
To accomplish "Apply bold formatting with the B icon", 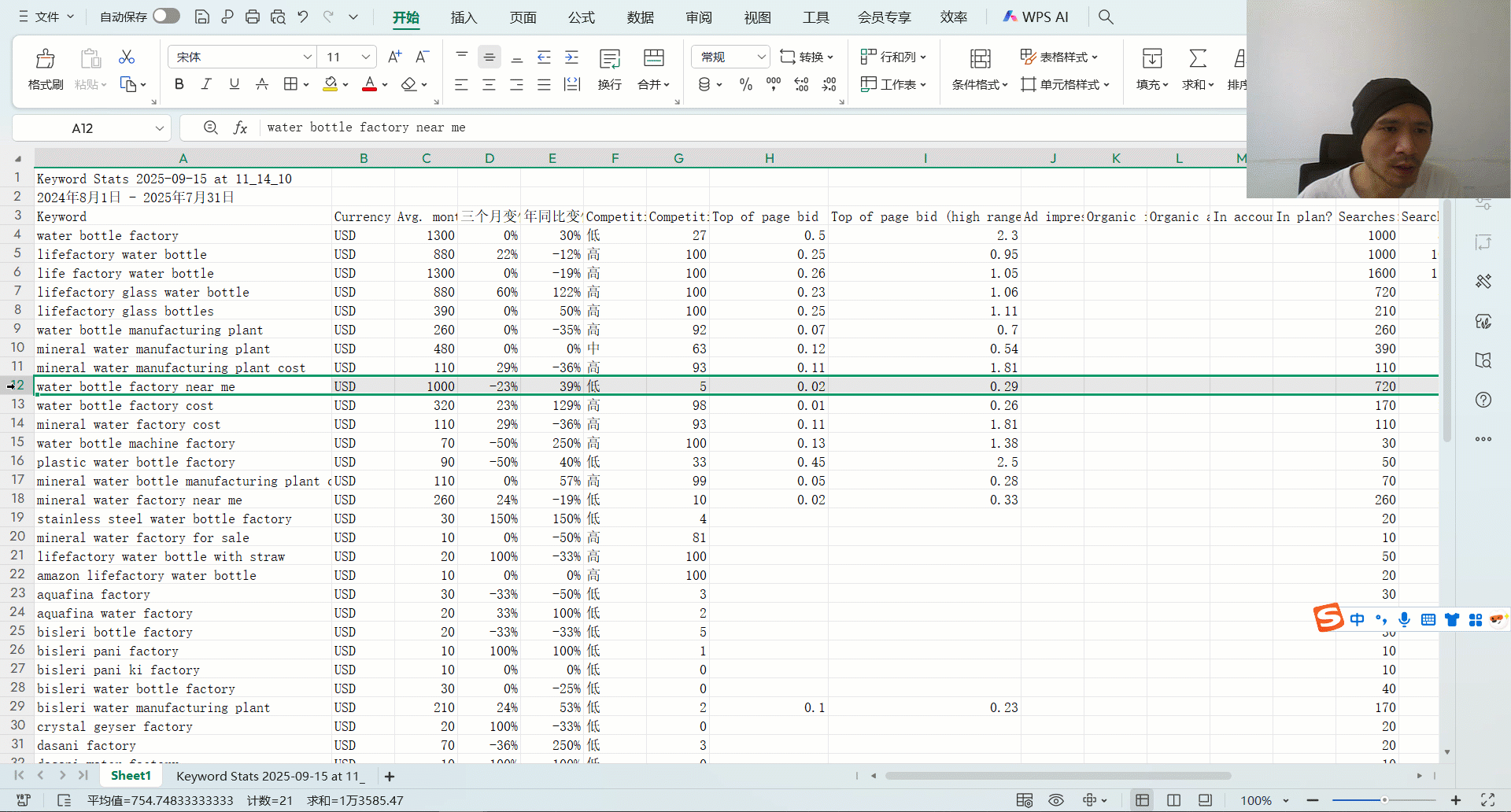I will [179, 84].
